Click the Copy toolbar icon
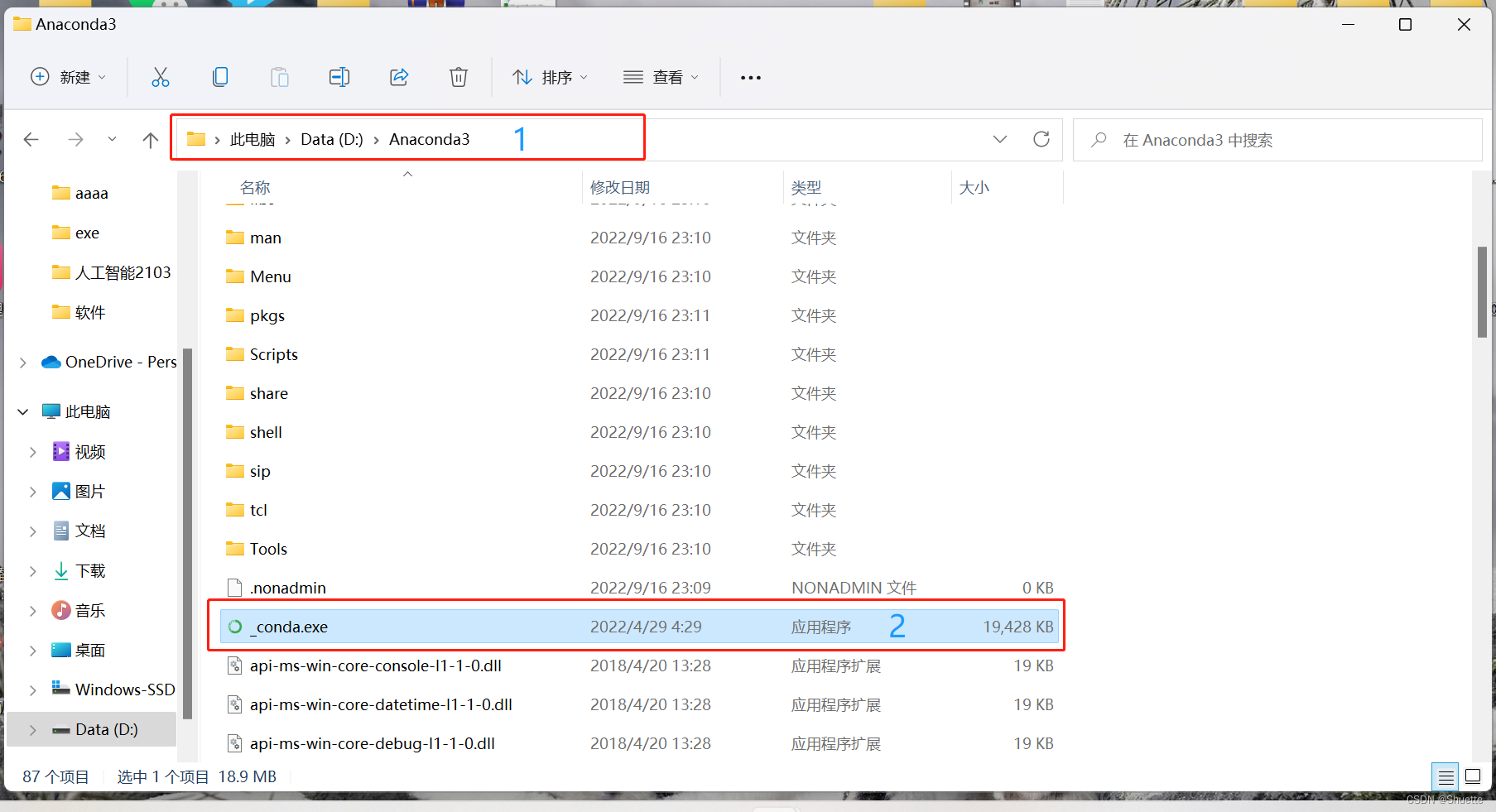 (x=220, y=77)
